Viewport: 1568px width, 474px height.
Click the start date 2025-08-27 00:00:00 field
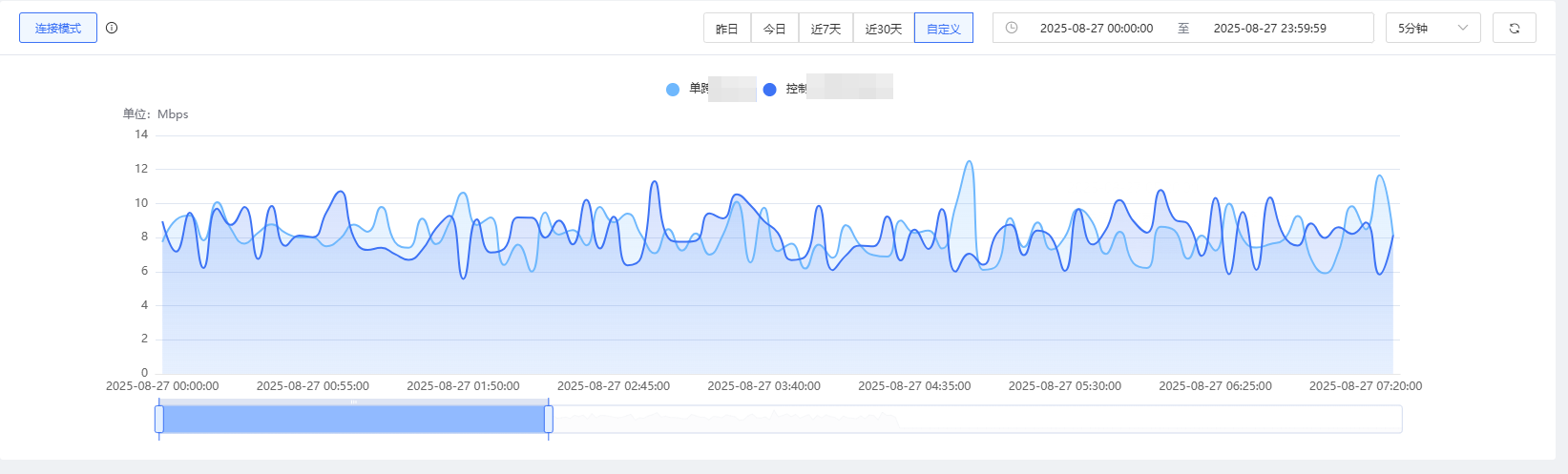[x=1096, y=29]
